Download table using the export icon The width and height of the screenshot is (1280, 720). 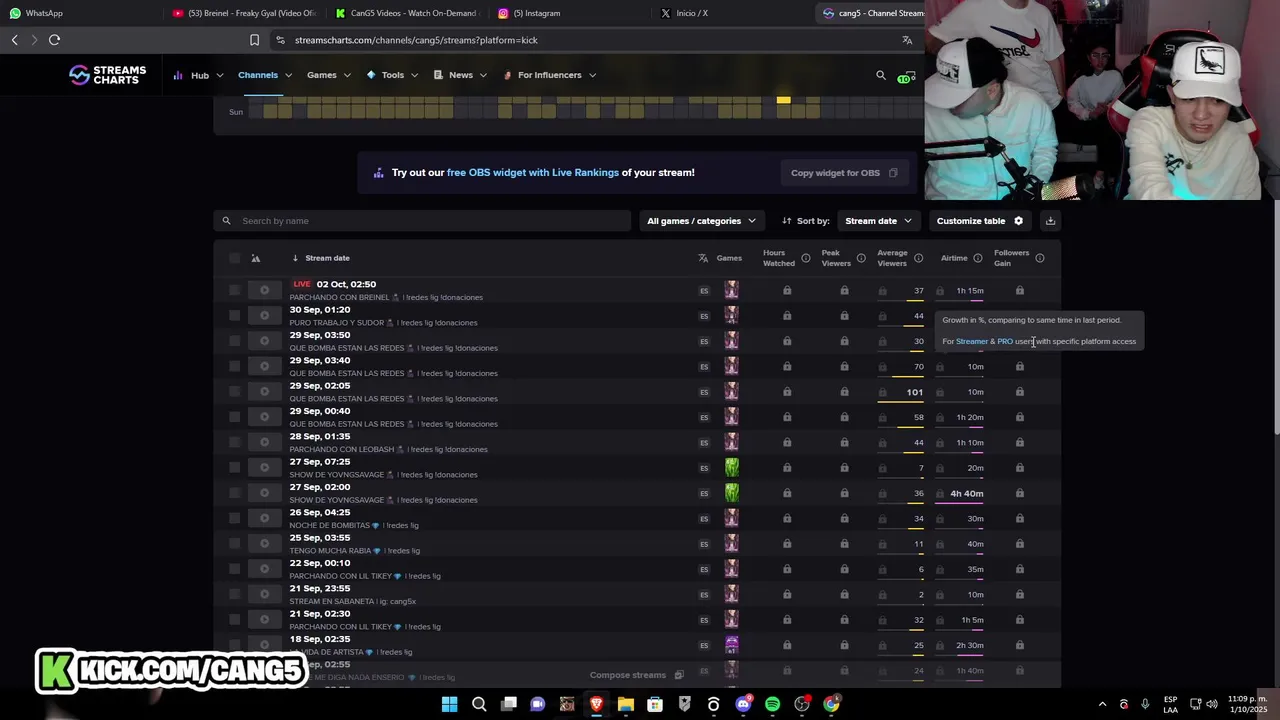click(x=1050, y=221)
